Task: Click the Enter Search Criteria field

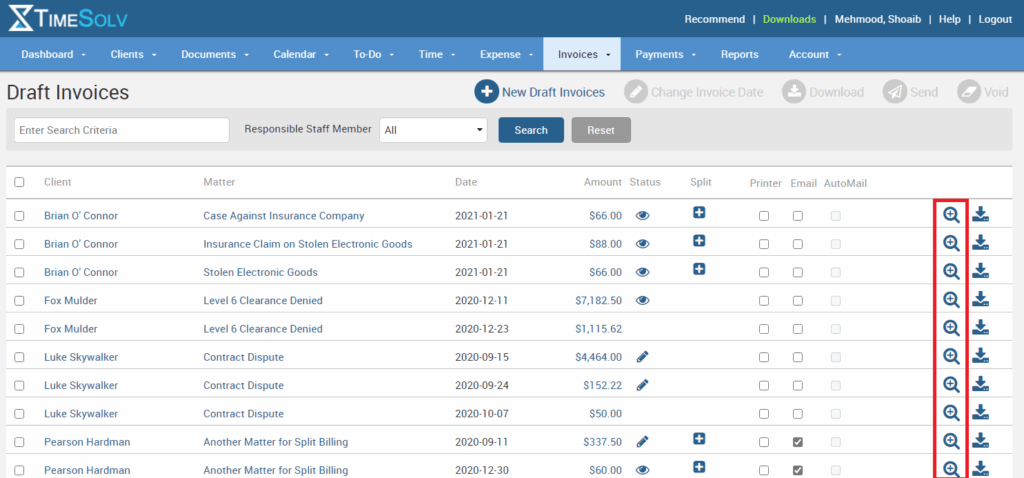Action: pyautogui.click(x=122, y=130)
